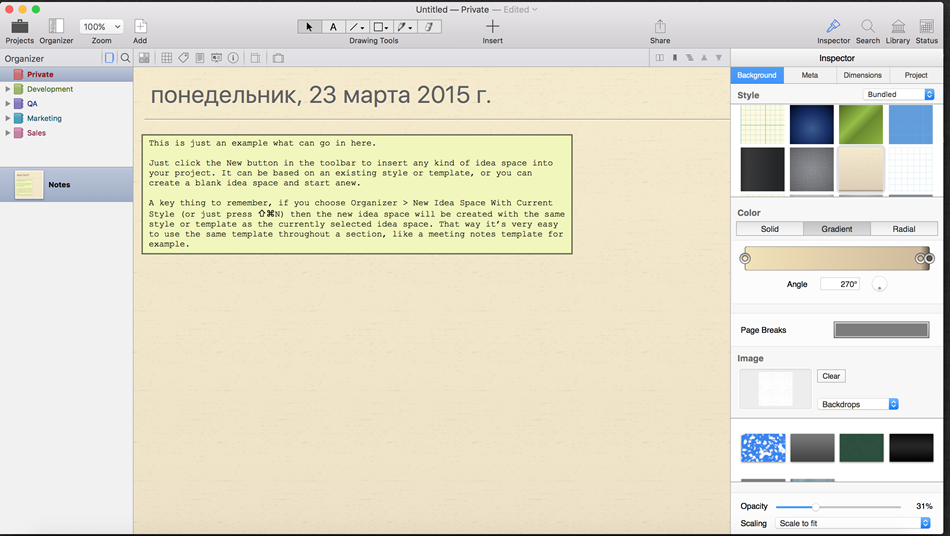This screenshot has width=950, height=536.
Task: Select the text tool A
Action: 333,27
